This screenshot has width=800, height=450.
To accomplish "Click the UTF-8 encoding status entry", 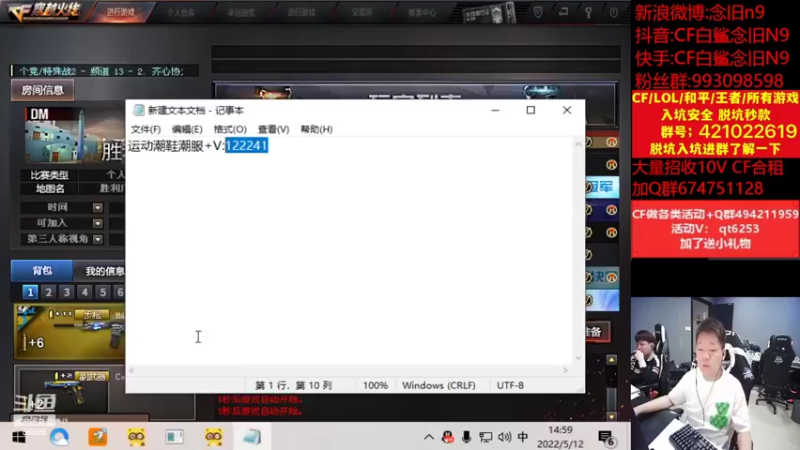I will [x=510, y=385].
